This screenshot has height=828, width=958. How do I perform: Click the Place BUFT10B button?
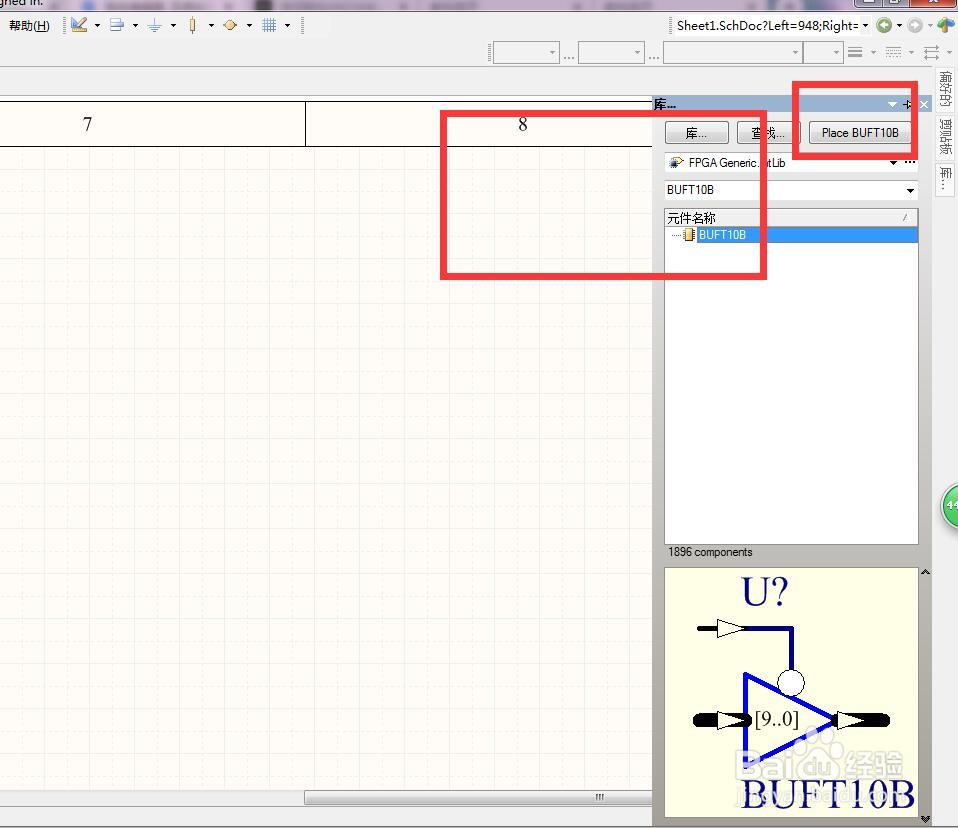pyautogui.click(x=860, y=133)
